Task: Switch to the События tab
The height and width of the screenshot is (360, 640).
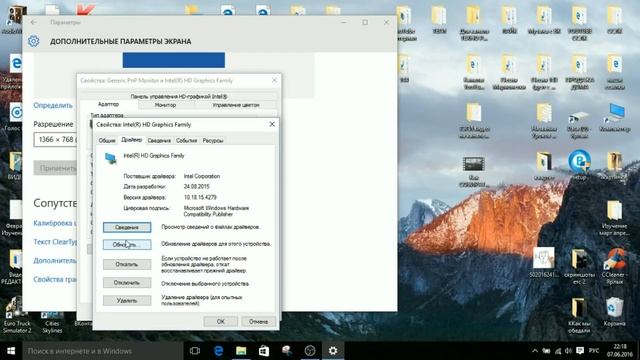Action: pos(187,140)
